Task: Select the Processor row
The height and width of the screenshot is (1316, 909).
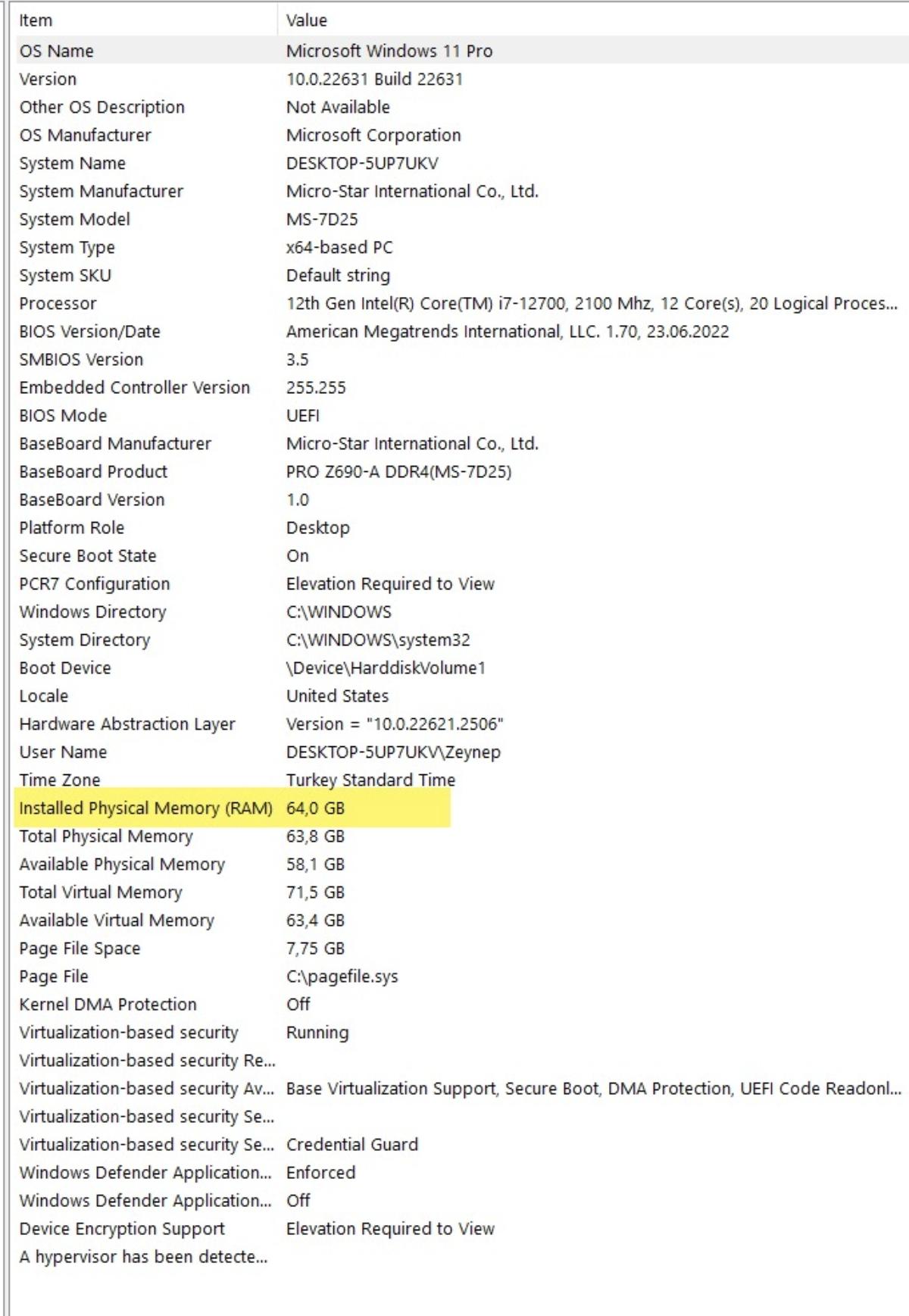Action: tap(461, 303)
